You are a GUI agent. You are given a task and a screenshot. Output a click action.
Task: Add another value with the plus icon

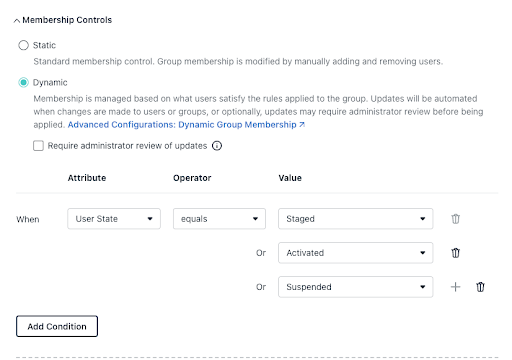[x=455, y=287]
